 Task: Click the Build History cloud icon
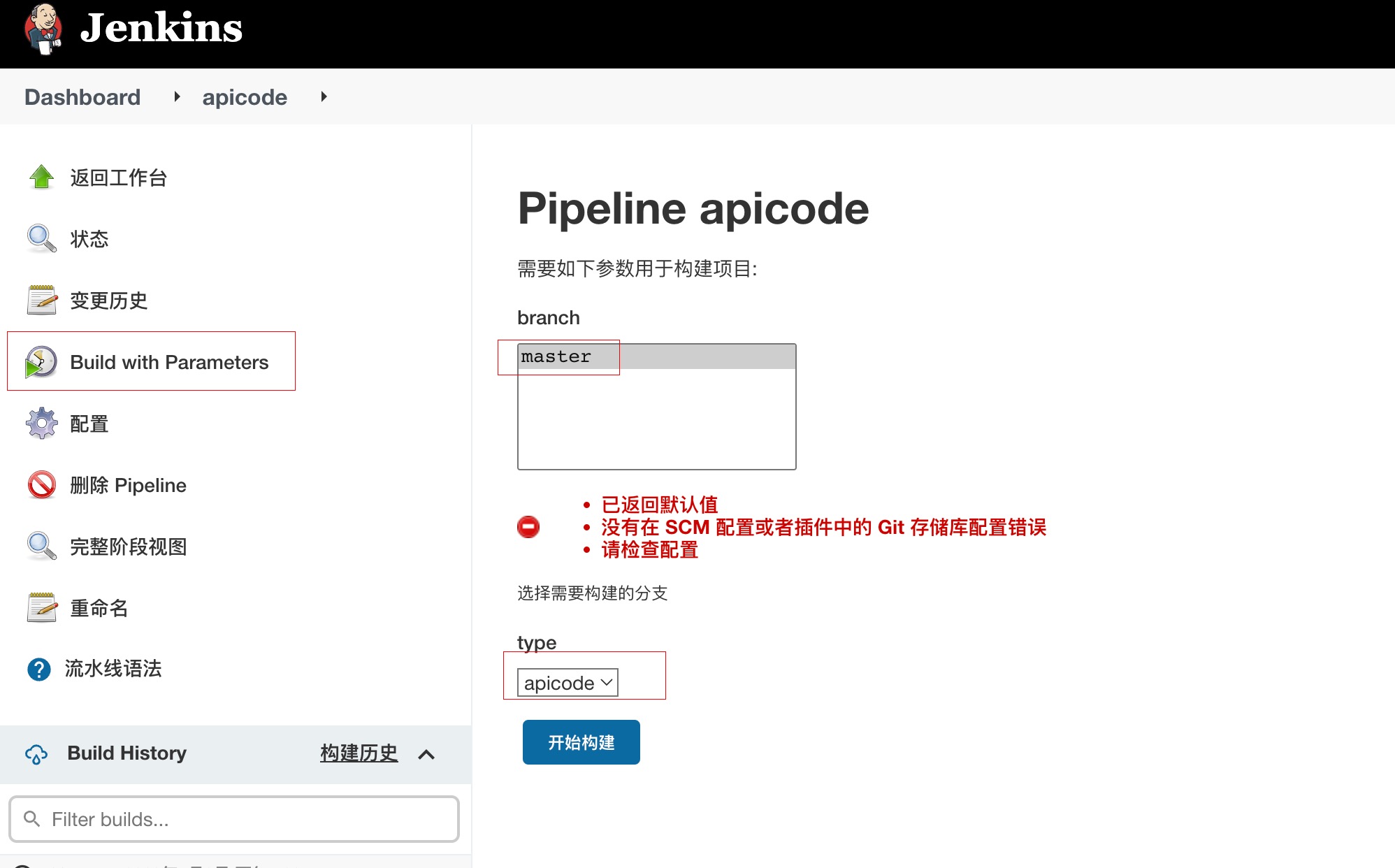tap(36, 753)
